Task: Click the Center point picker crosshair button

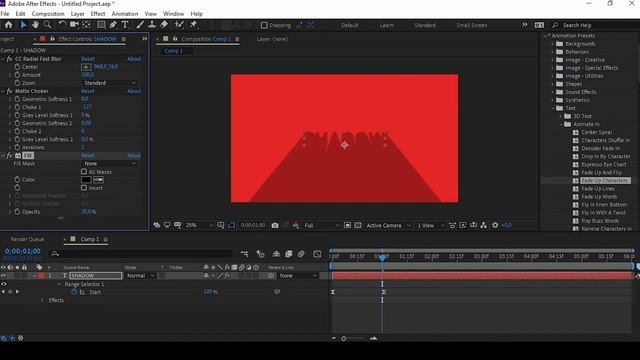Action: [86, 67]
